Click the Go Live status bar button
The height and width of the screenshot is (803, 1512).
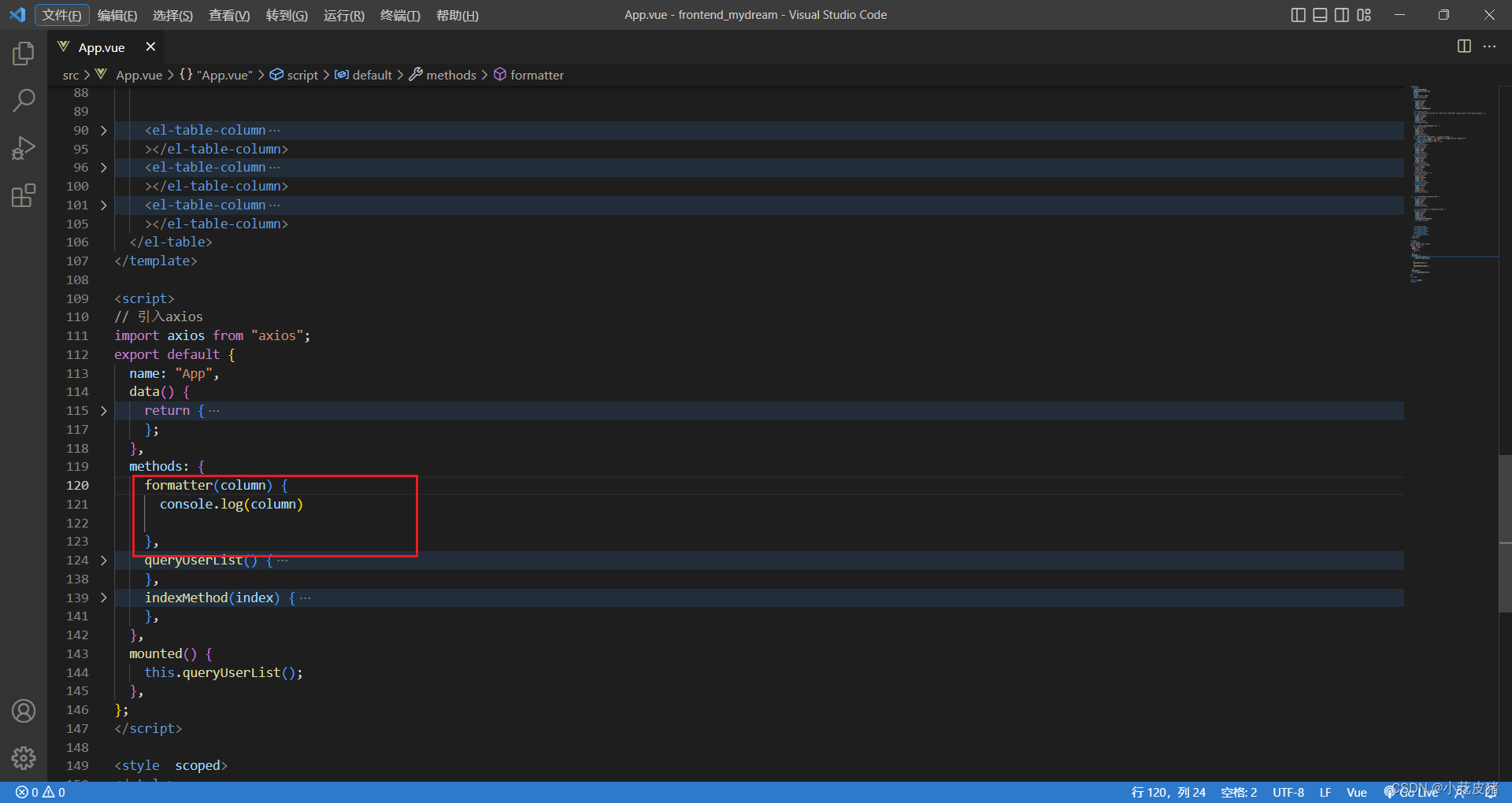pos(1411,792)
